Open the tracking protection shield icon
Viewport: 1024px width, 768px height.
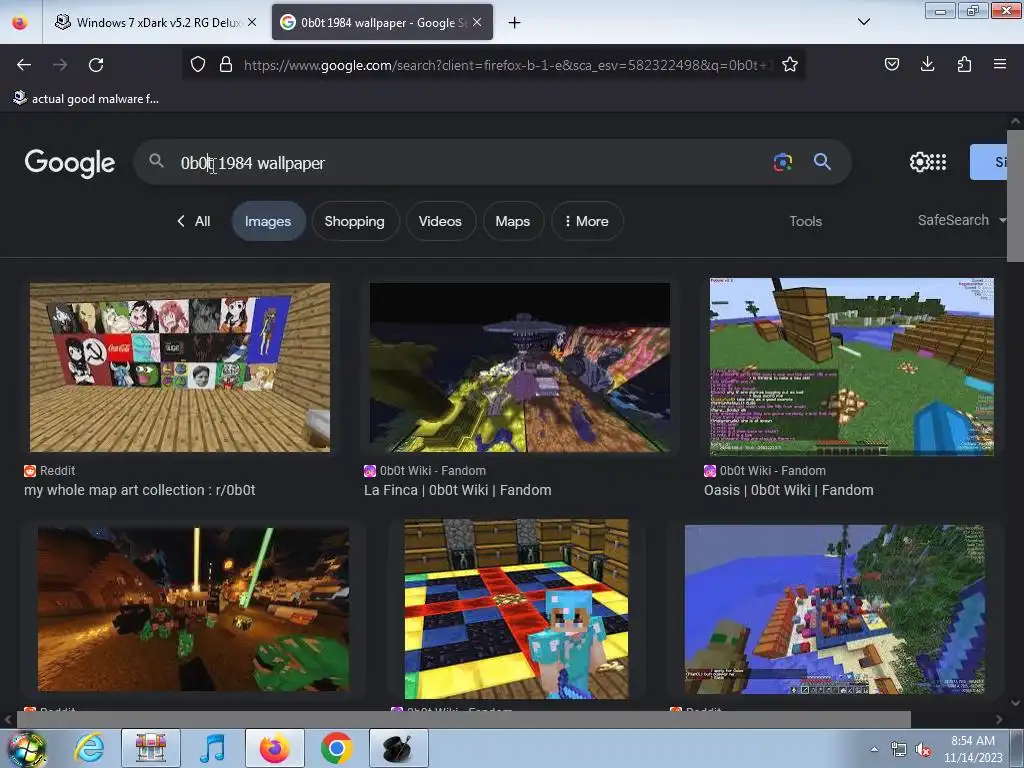coord(198,64)
